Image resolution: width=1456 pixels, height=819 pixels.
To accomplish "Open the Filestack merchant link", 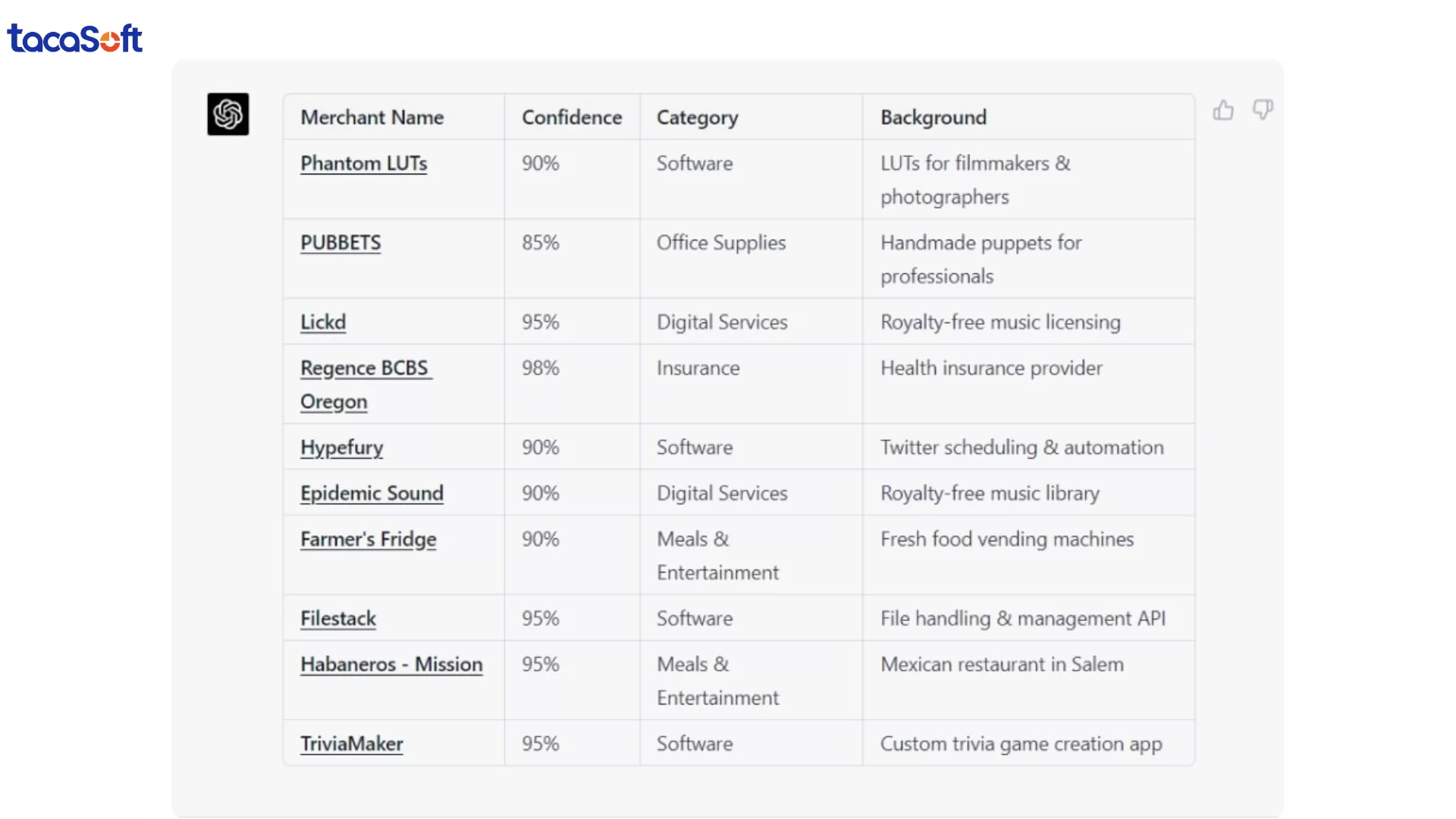I will (x=338, y=619).
